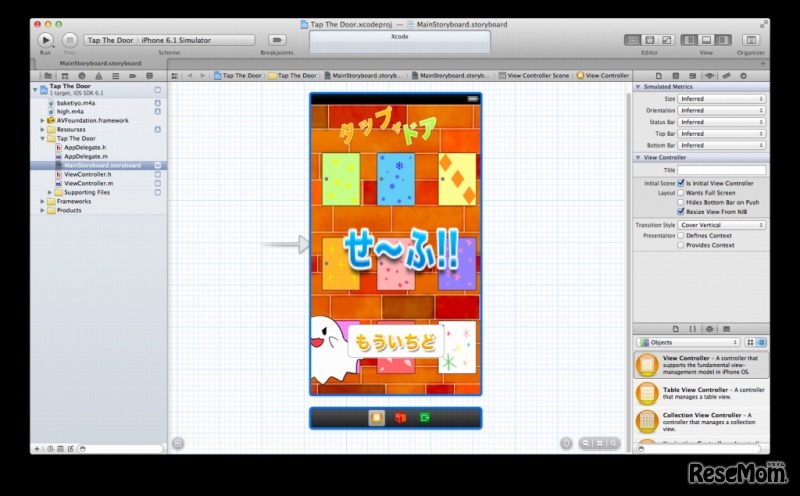Viewport: 800px width, 496px height.
Task: Switch to the File inspector icon
Action: pos(659,75)
